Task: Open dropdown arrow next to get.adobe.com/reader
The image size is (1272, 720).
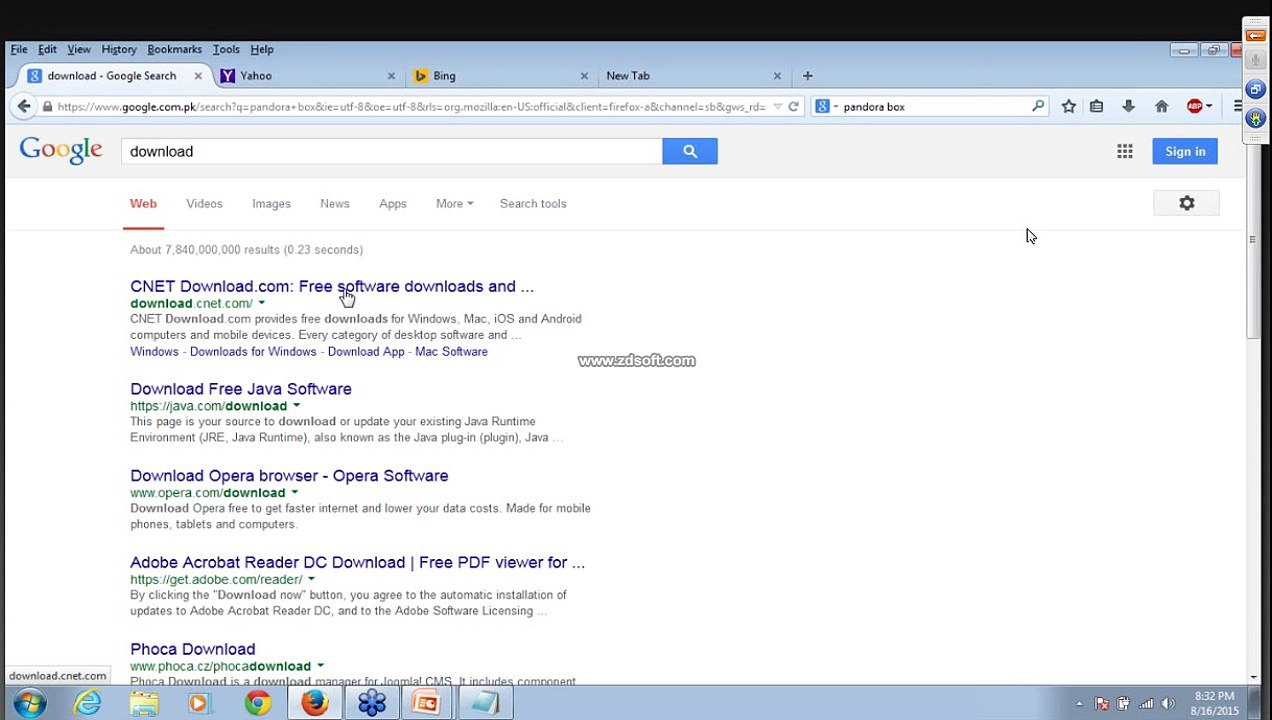Action: point(311,579)
